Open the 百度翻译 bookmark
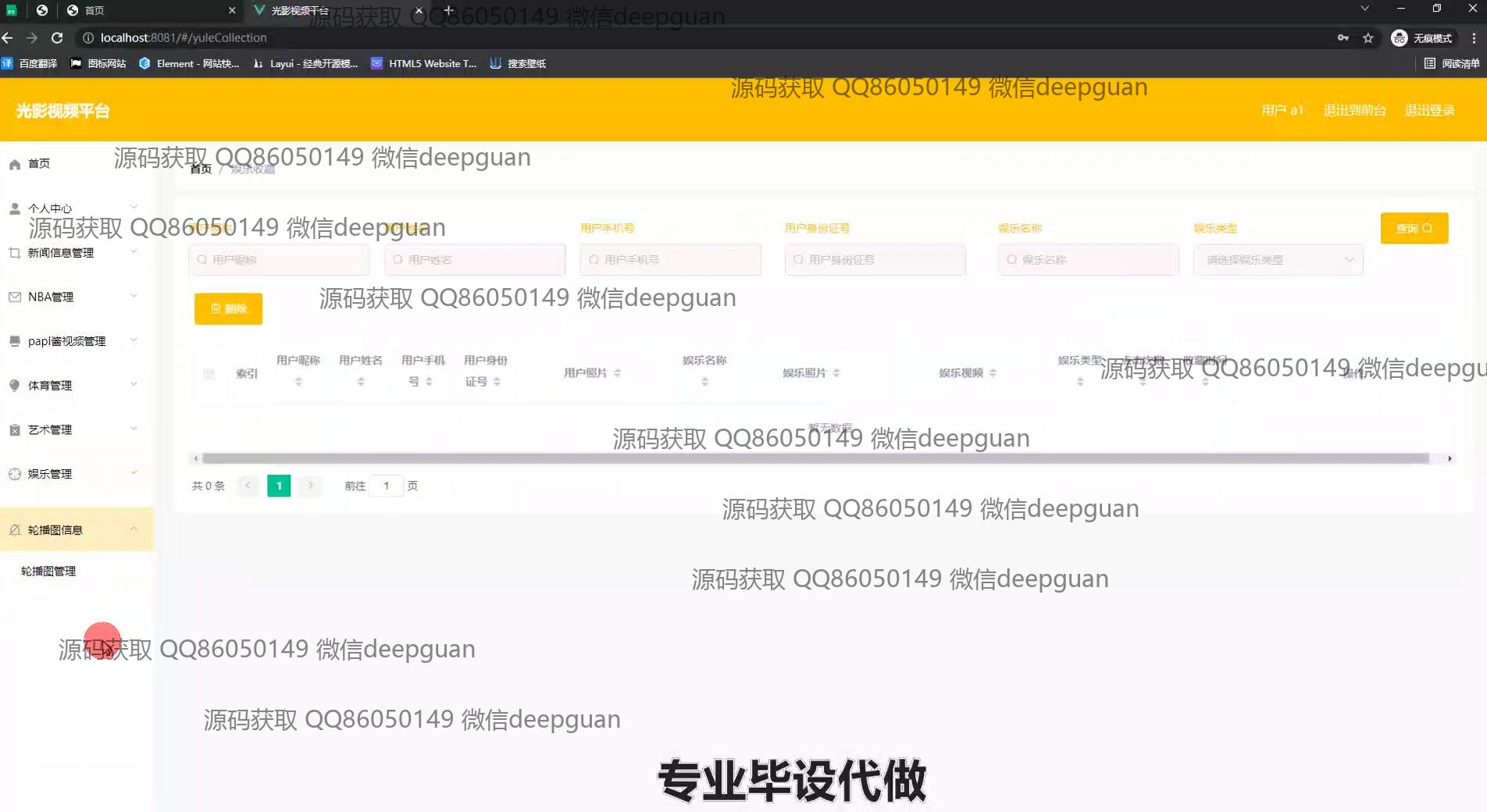Image resolution: width=1487 pixels, height=812 pixels. (30, 63)
